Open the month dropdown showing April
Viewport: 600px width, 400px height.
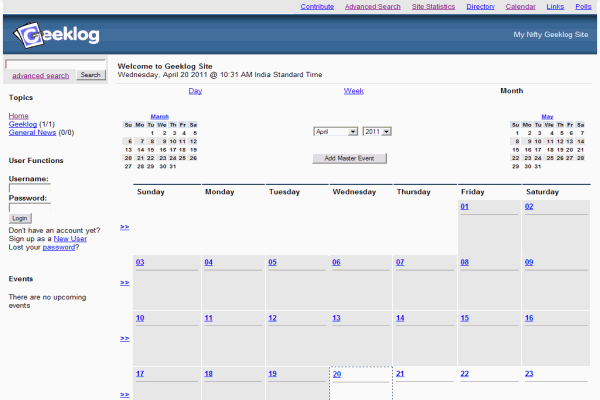coord(335,131)
